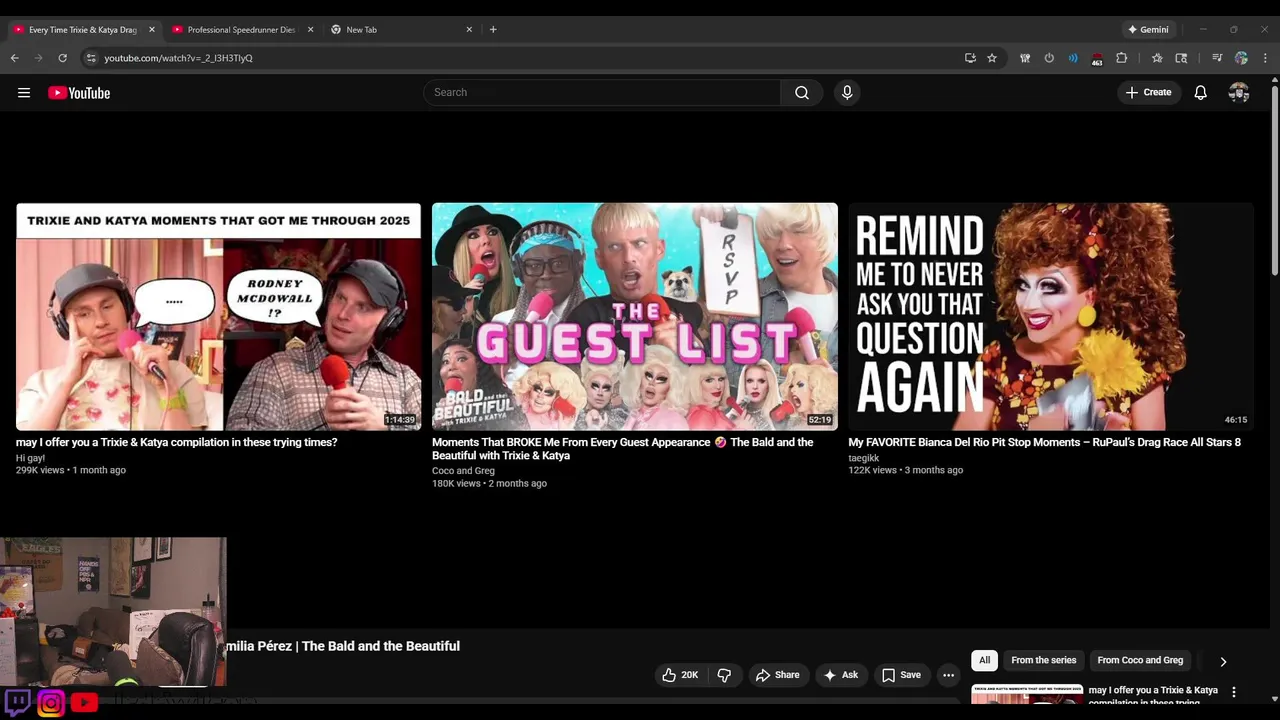
Task: Dislike the video with thumbs down
Action: click(724, 675)
